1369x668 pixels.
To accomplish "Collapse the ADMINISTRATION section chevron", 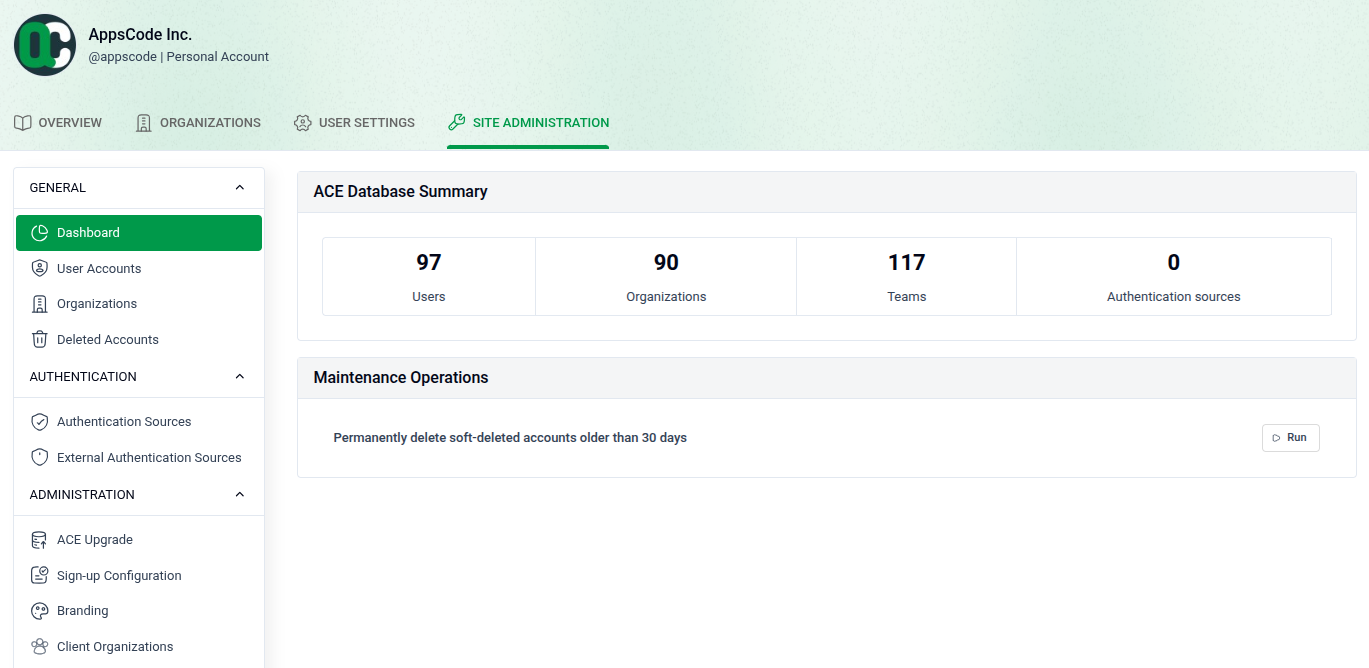I will click(x=239, y=494).
